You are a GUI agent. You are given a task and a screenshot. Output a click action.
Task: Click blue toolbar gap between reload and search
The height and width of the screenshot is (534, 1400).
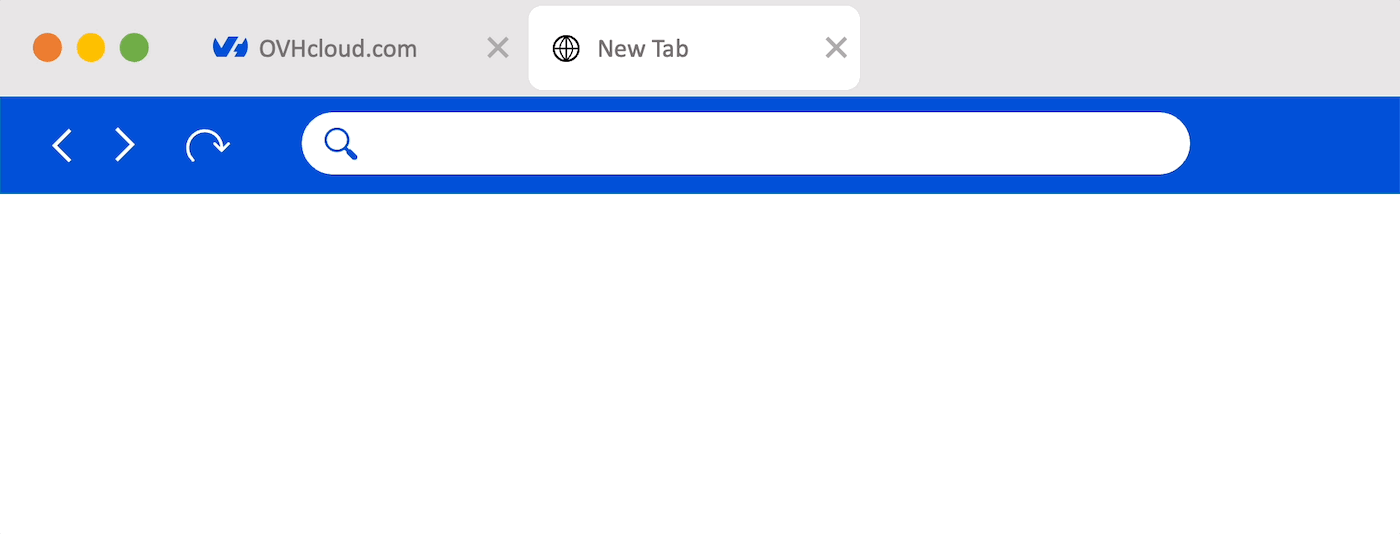267,145
